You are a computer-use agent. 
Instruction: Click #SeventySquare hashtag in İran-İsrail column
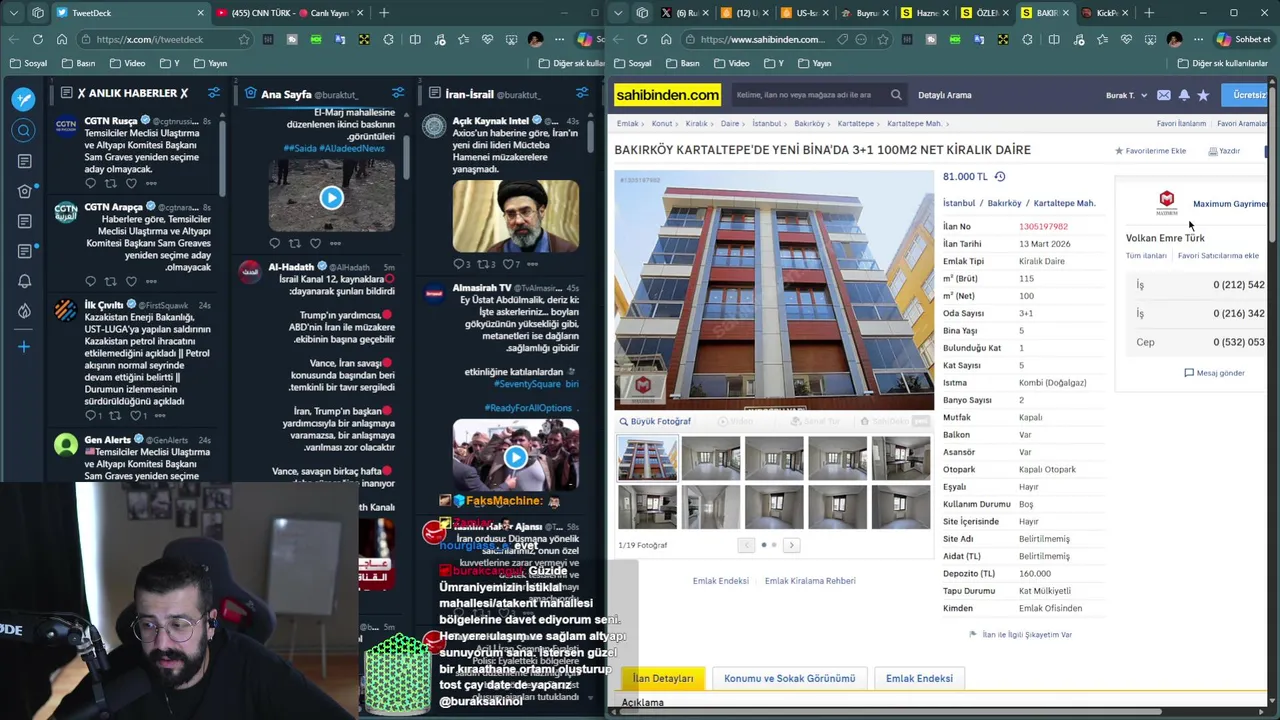525,384
